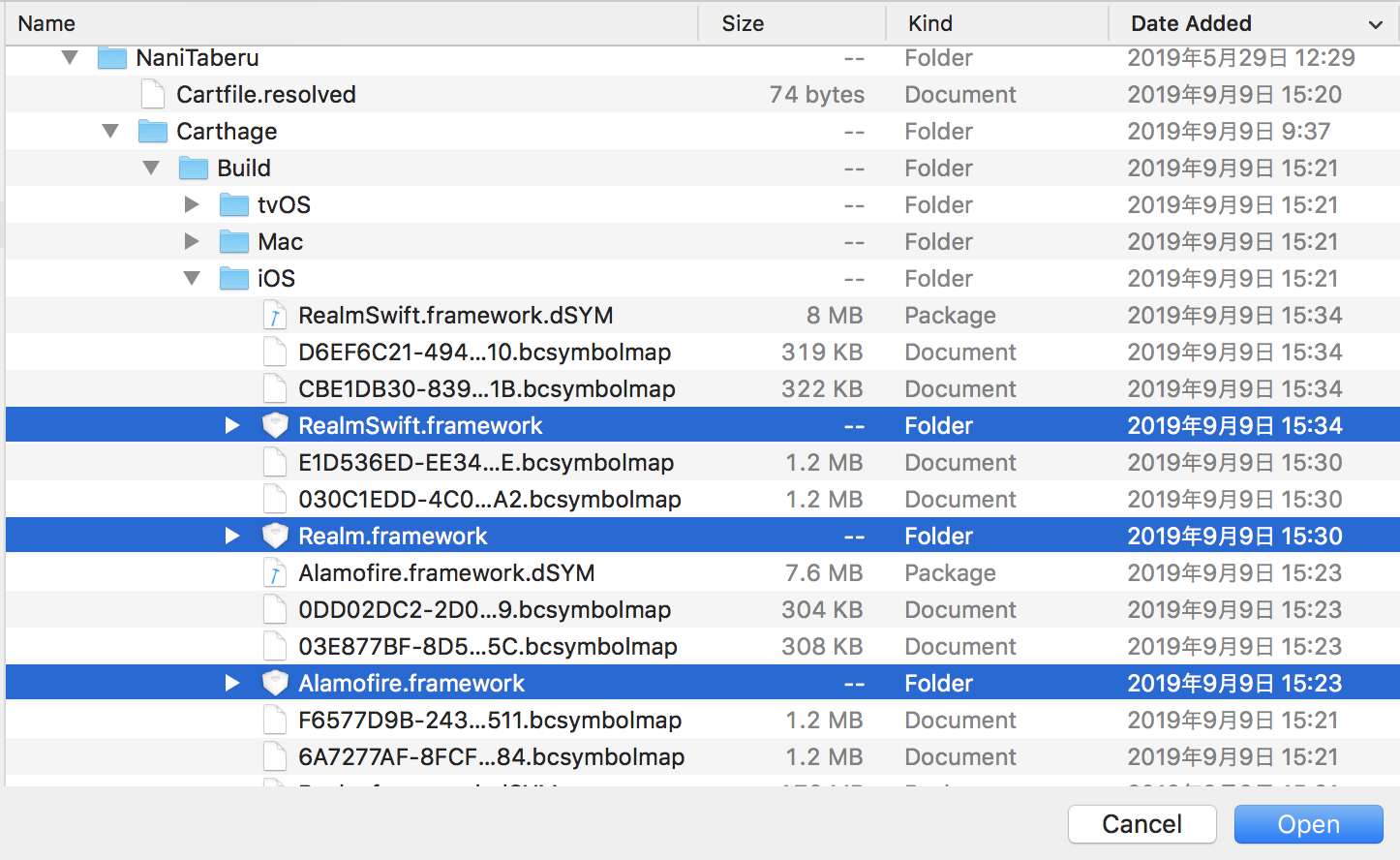1400x860 pixels.
Task: Expand Alamofire.framework contents
Action: click(x=232, y=683)
